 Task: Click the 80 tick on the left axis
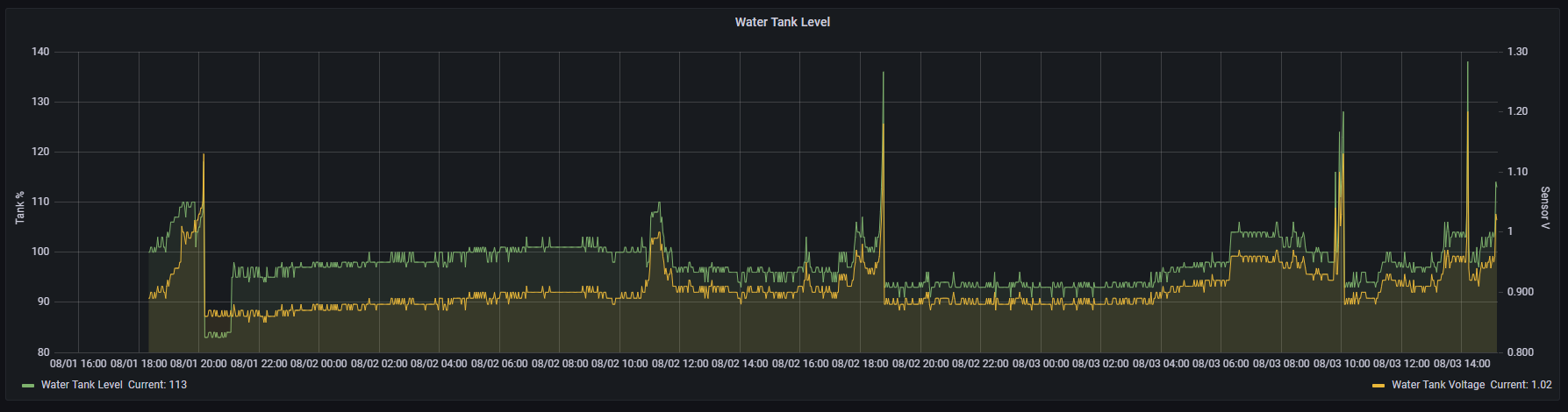pos(43,352)
